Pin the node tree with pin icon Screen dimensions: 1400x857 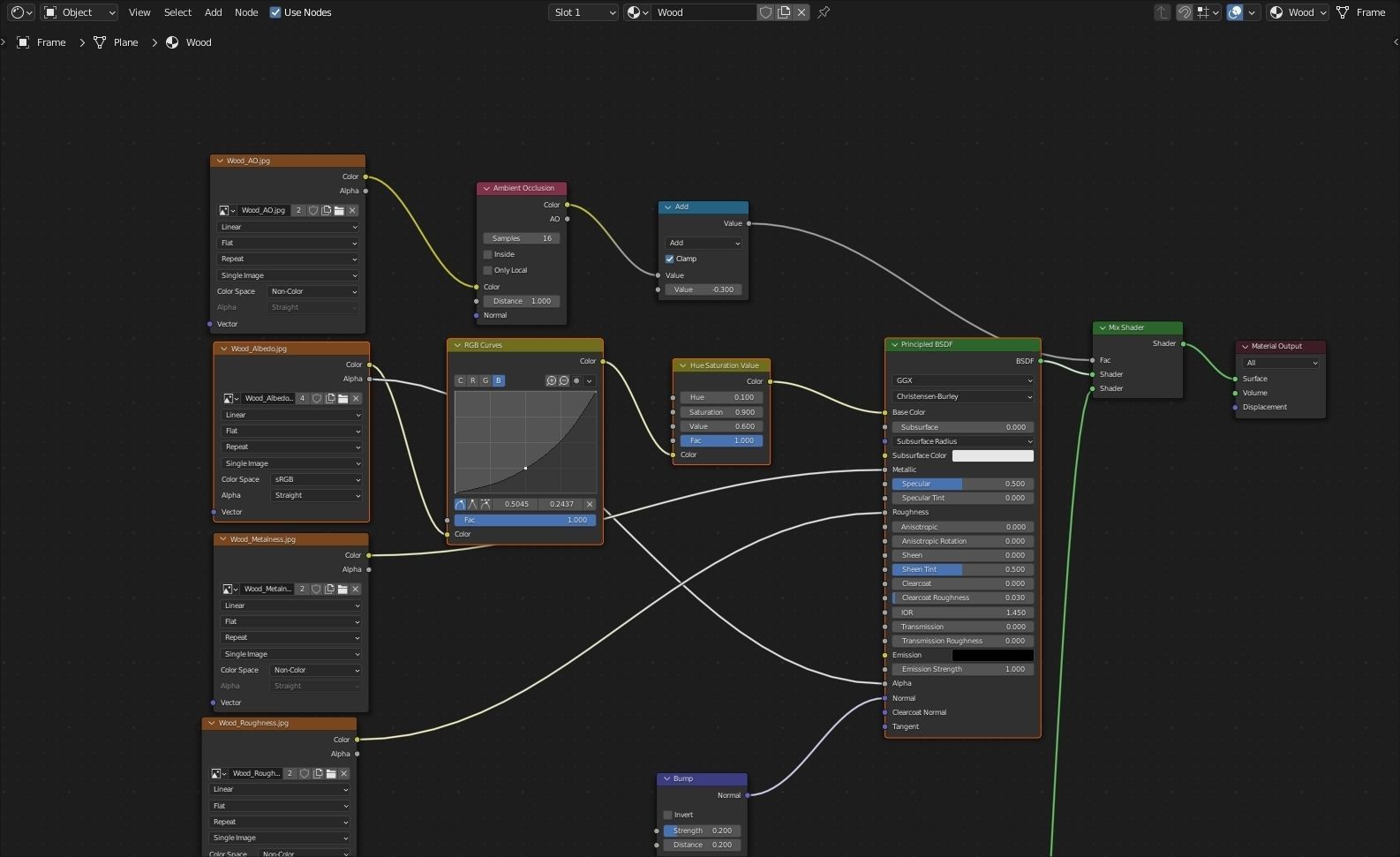[824, 12]
